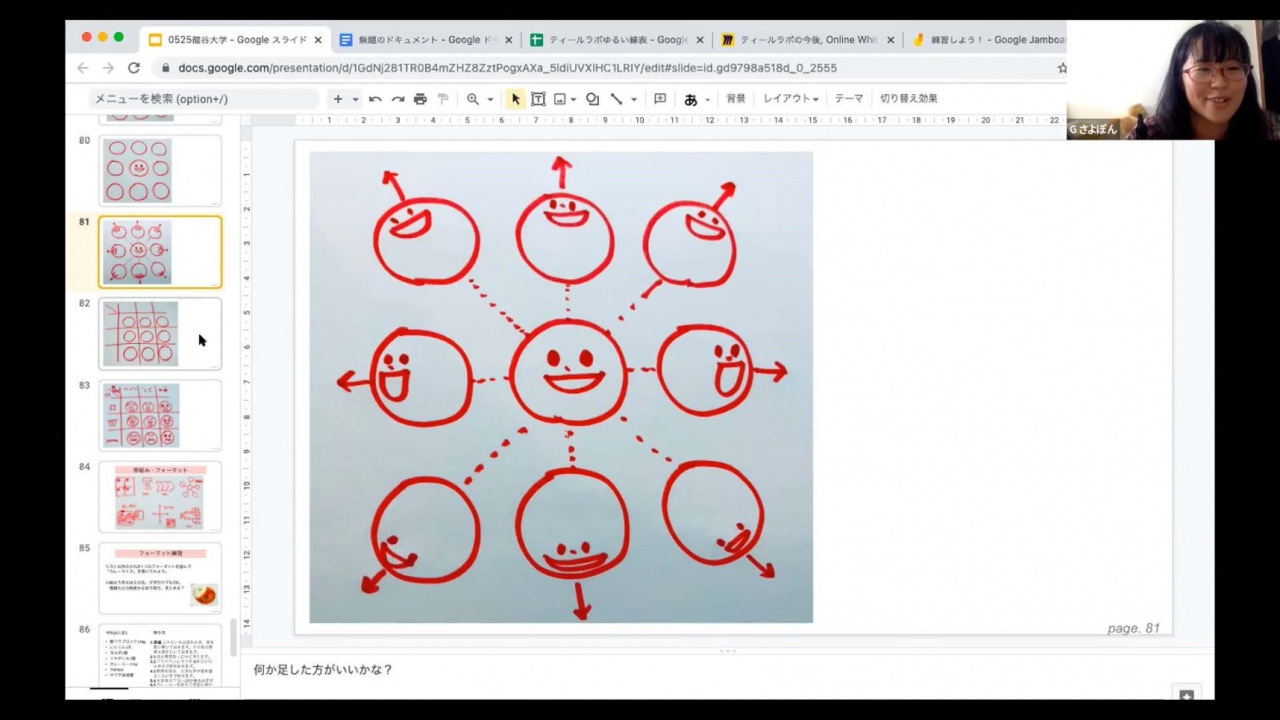Click the Print icon
This screenshot has height=720, width=1280.
[420, 99]
